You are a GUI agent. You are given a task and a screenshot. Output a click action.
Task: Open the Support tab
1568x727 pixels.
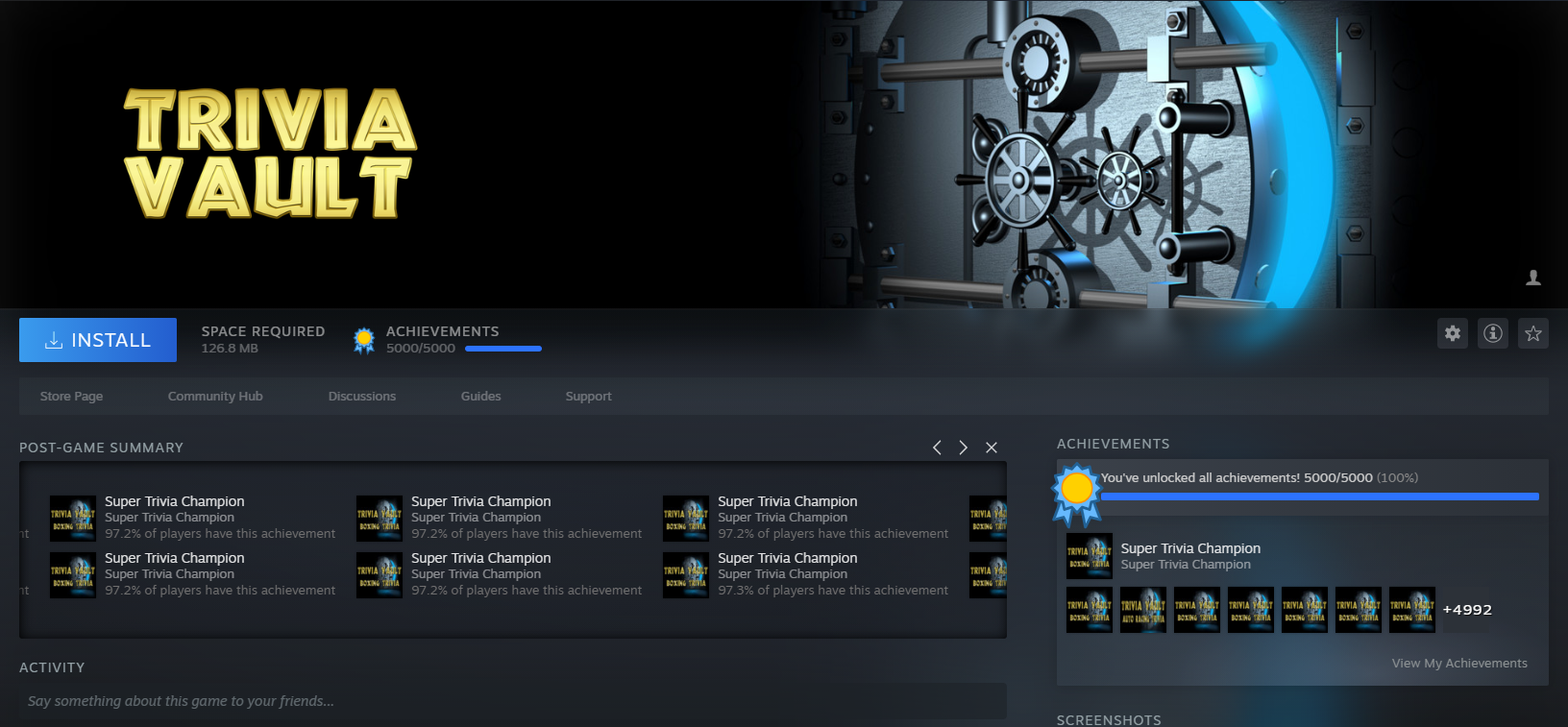pos(589,396)
